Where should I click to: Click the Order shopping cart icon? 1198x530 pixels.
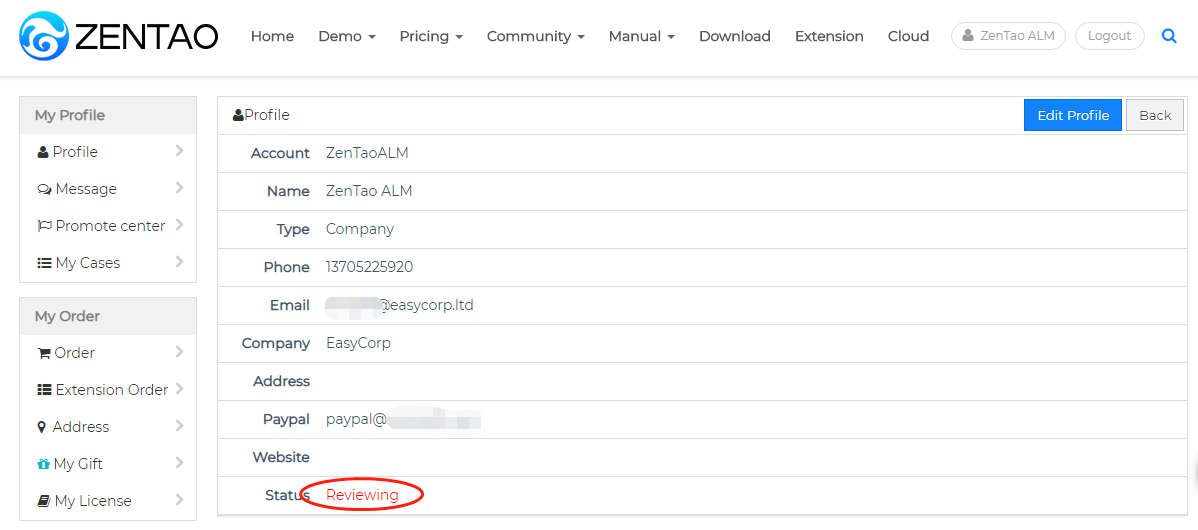point(44,353)
